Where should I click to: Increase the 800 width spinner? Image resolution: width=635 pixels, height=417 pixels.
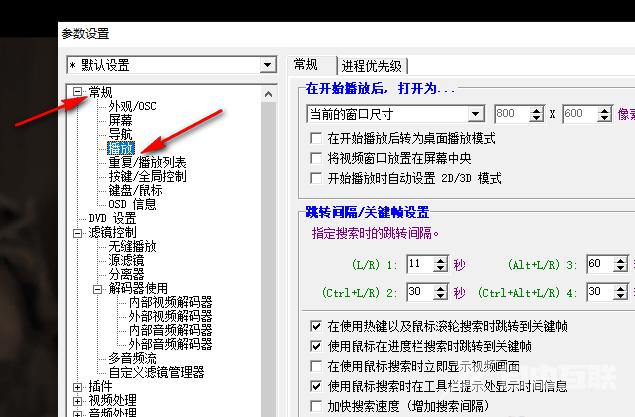(x=536, y=110)
